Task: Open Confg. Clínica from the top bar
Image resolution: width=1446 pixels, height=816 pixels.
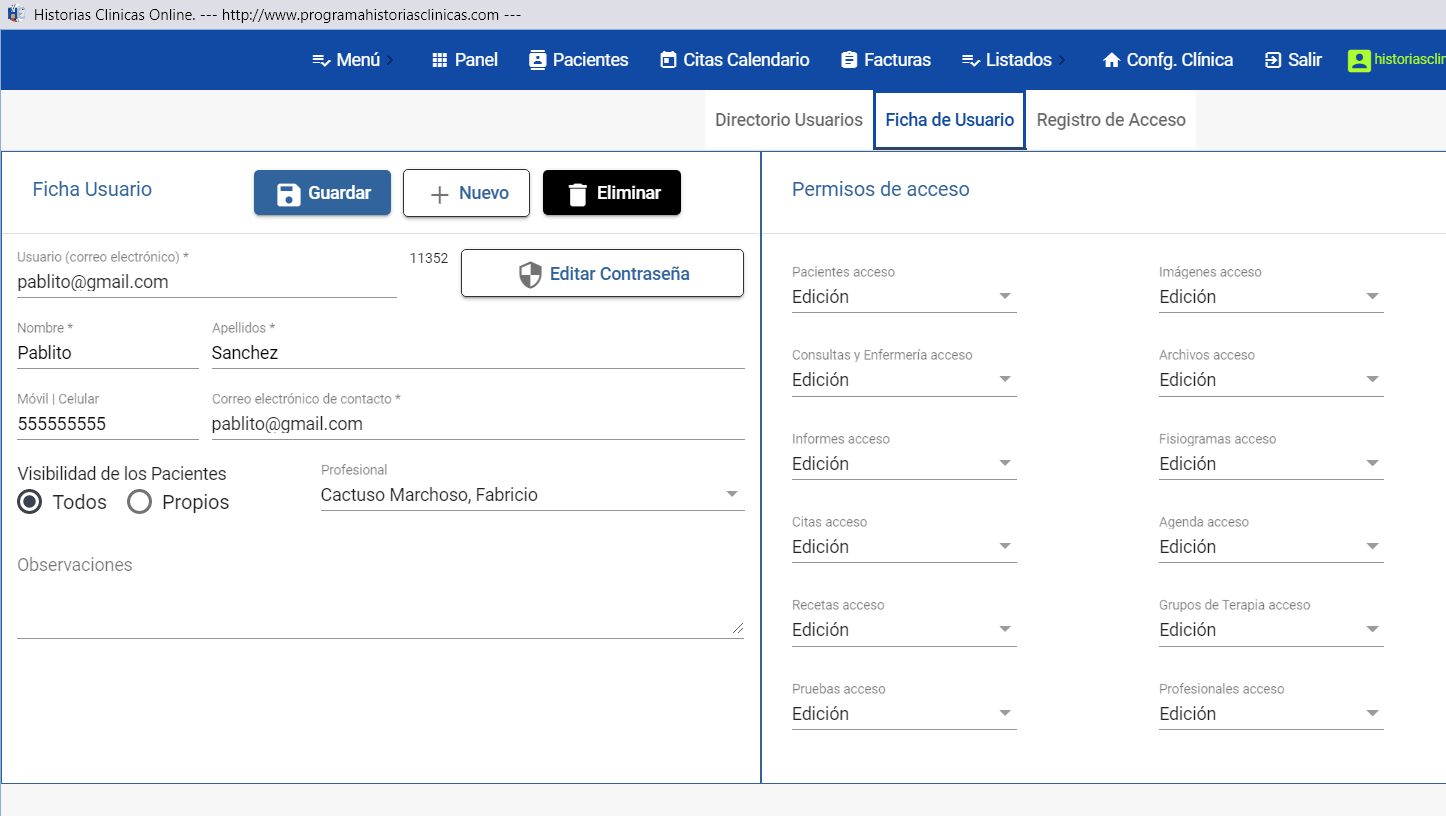Action: coord(1167,60)
